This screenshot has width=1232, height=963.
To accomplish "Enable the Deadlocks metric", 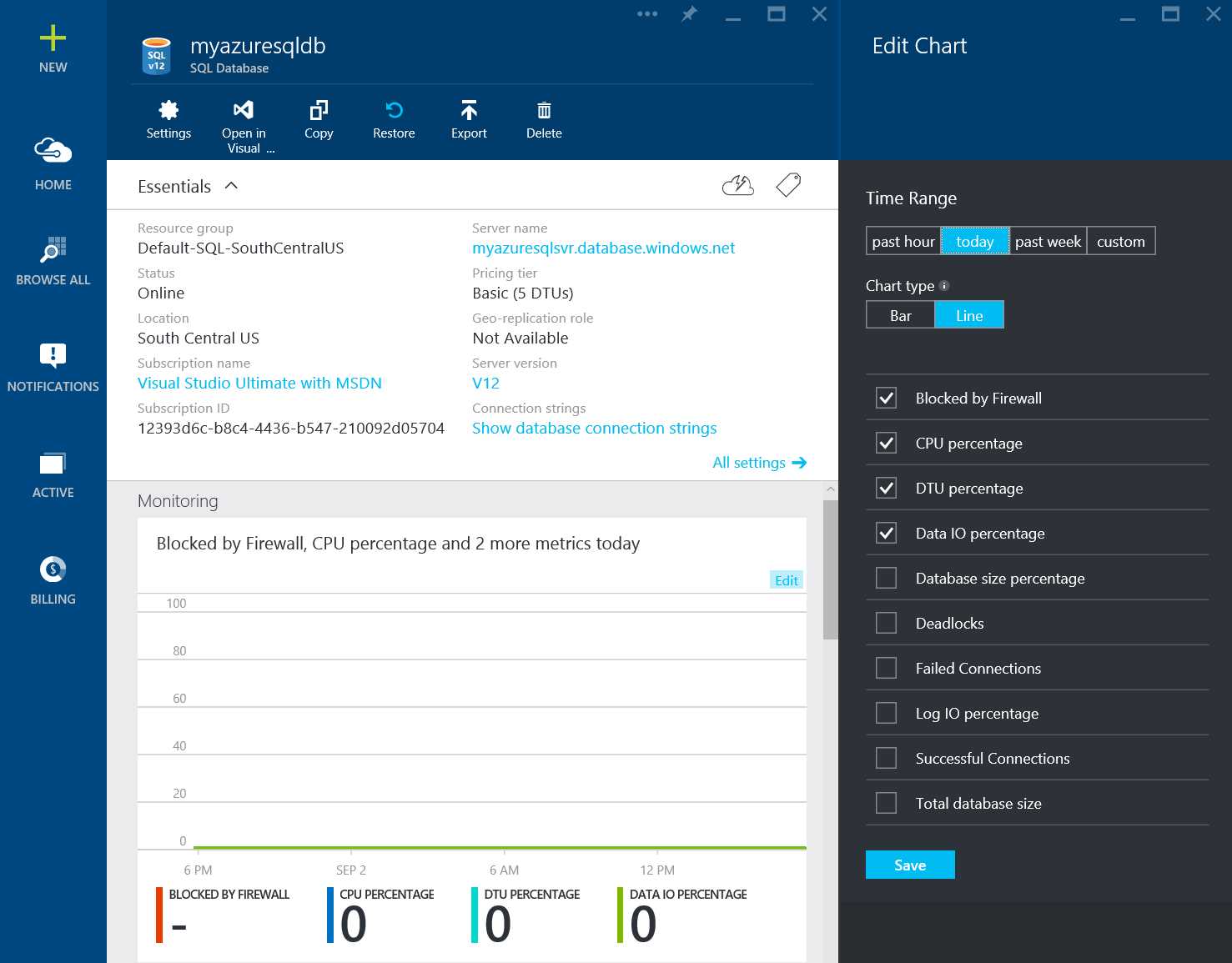I will point(886,622).
